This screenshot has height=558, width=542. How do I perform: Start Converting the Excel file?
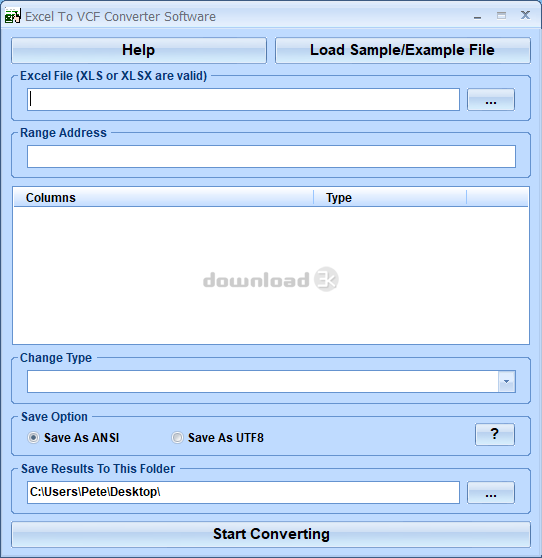click(271, 534)
